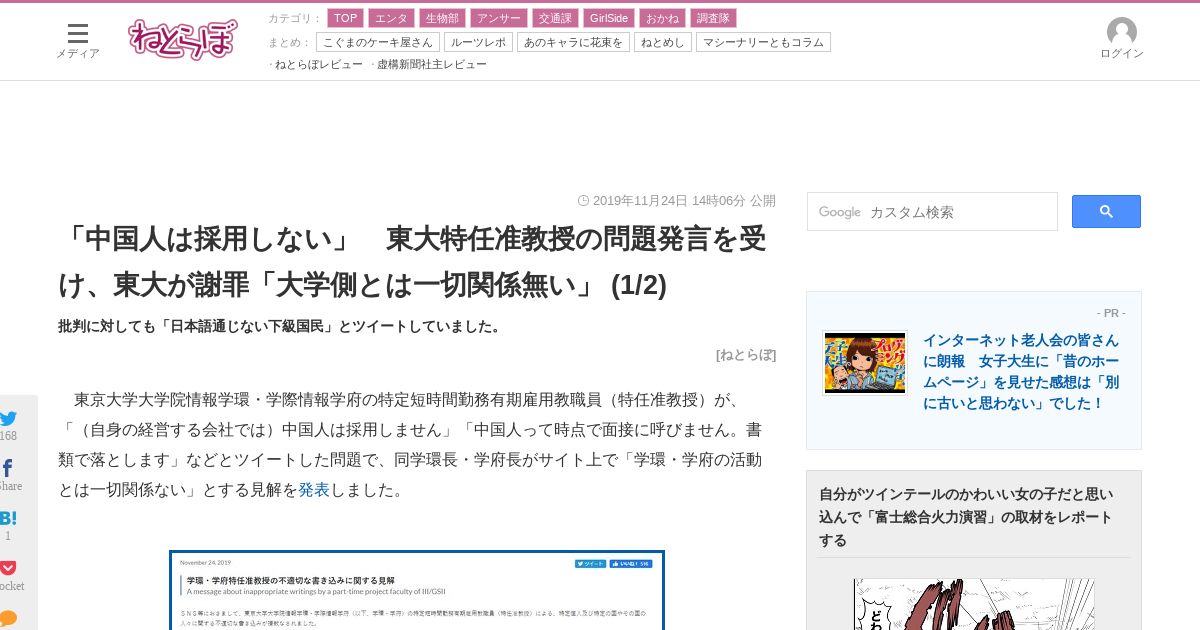
Task: Click the [ねとらぼ] author credit
Action: click(x=746, y=355)
